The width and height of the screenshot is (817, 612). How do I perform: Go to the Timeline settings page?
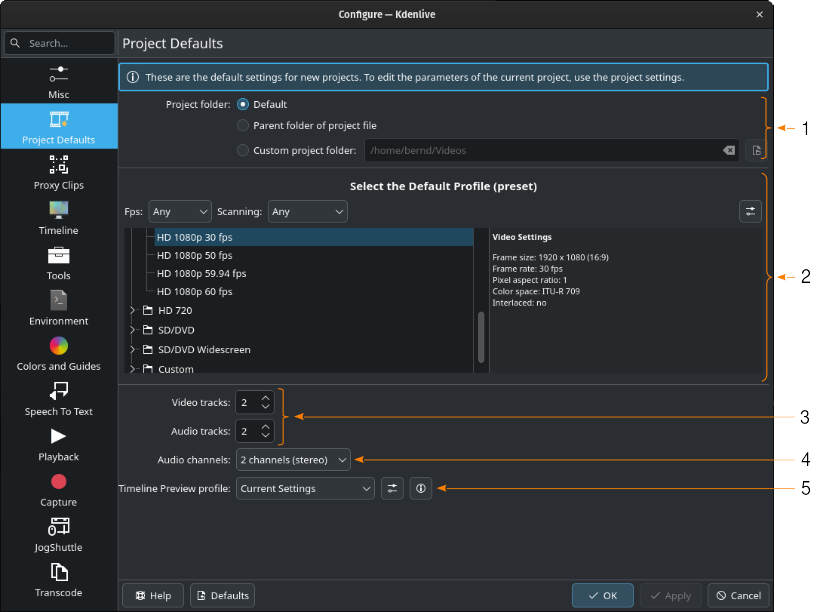tap(58, 218)
